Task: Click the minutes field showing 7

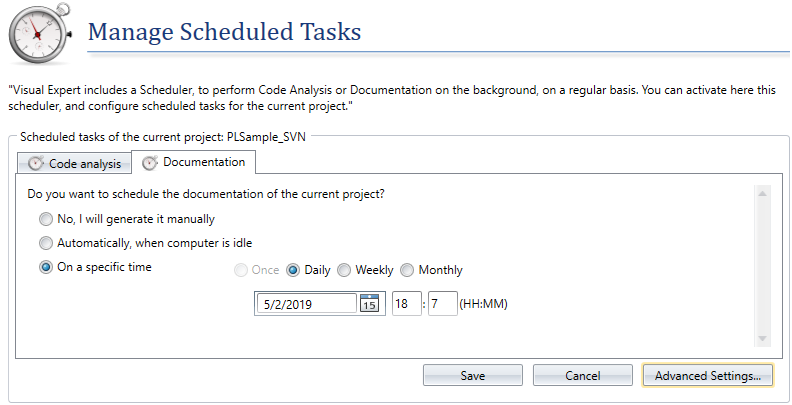Action: point(442,303)
